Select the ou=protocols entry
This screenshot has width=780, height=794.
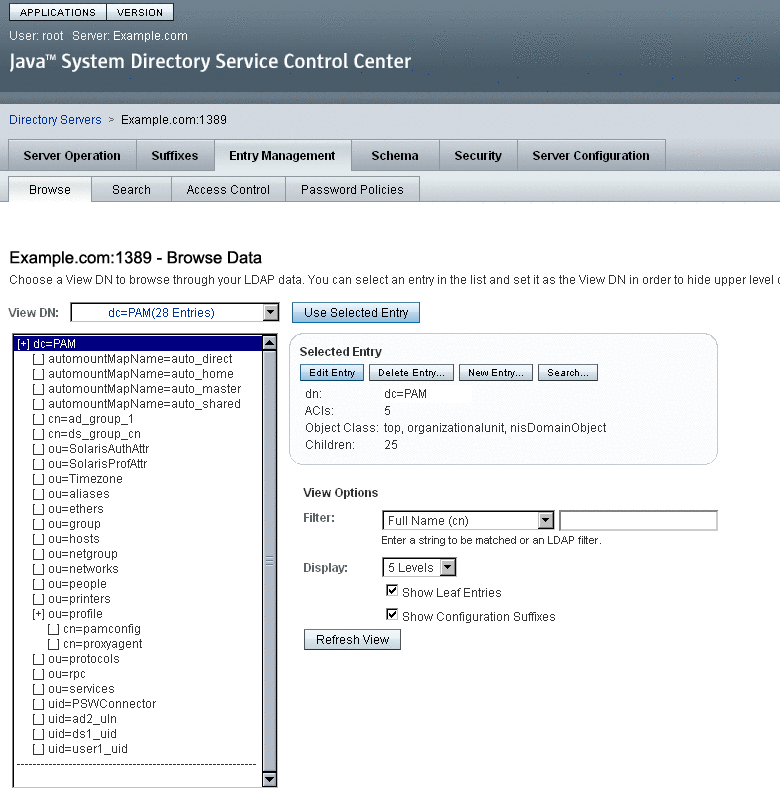click(84, 659)
